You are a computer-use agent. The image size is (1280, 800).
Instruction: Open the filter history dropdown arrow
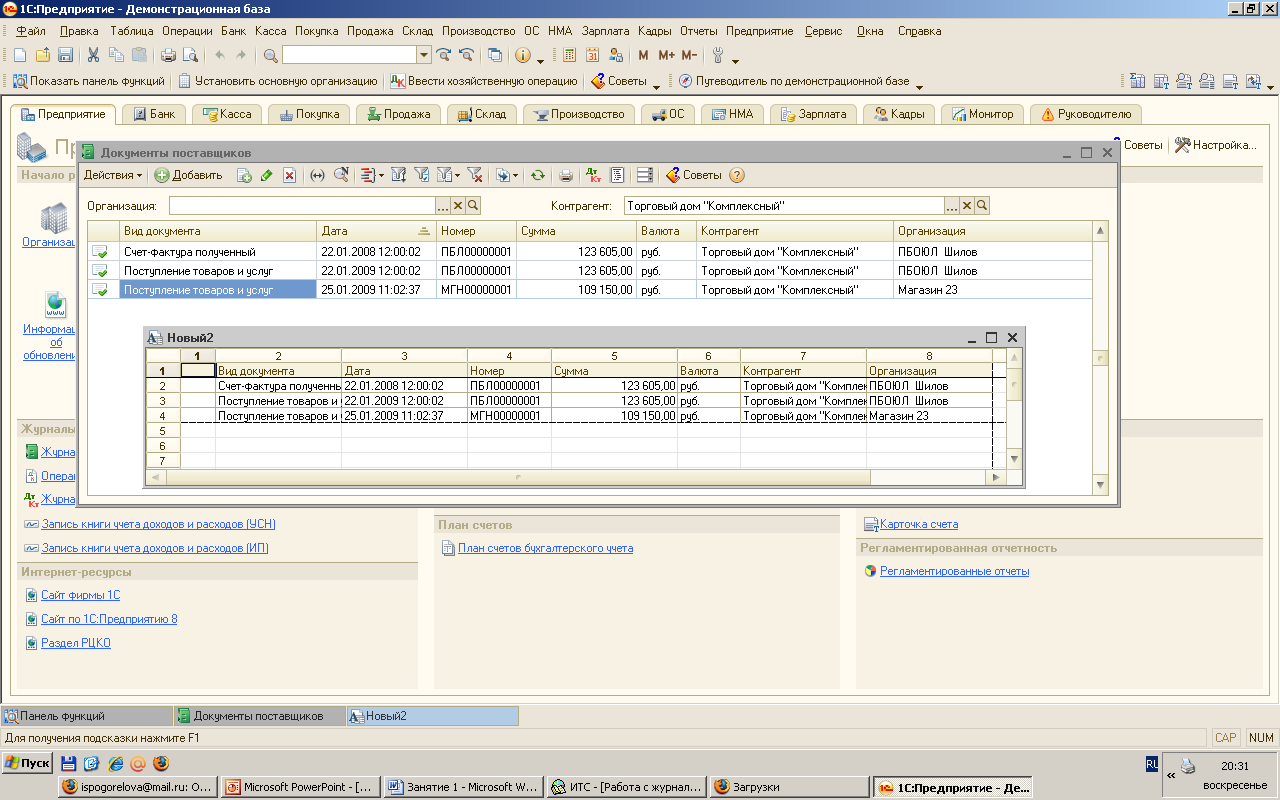click(457, 175)
